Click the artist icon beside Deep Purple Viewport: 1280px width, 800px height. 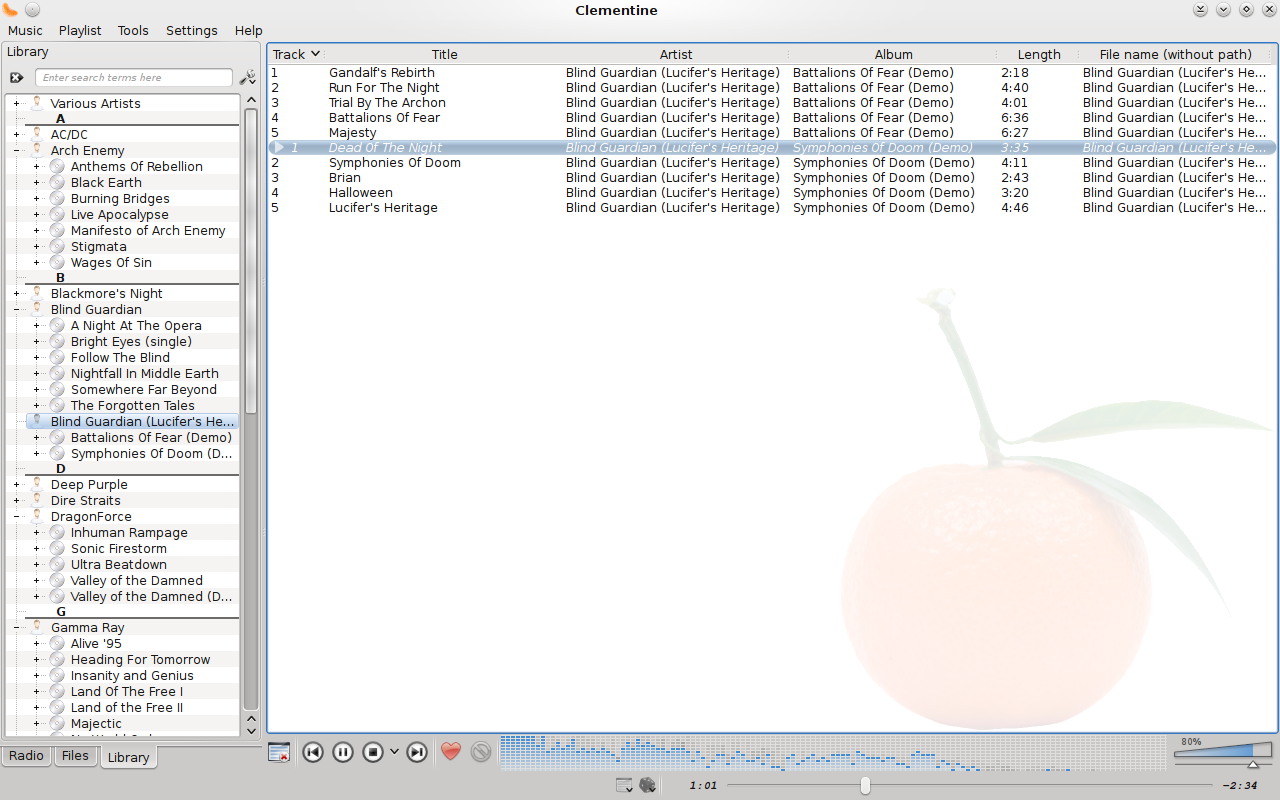tap(37, 484)
